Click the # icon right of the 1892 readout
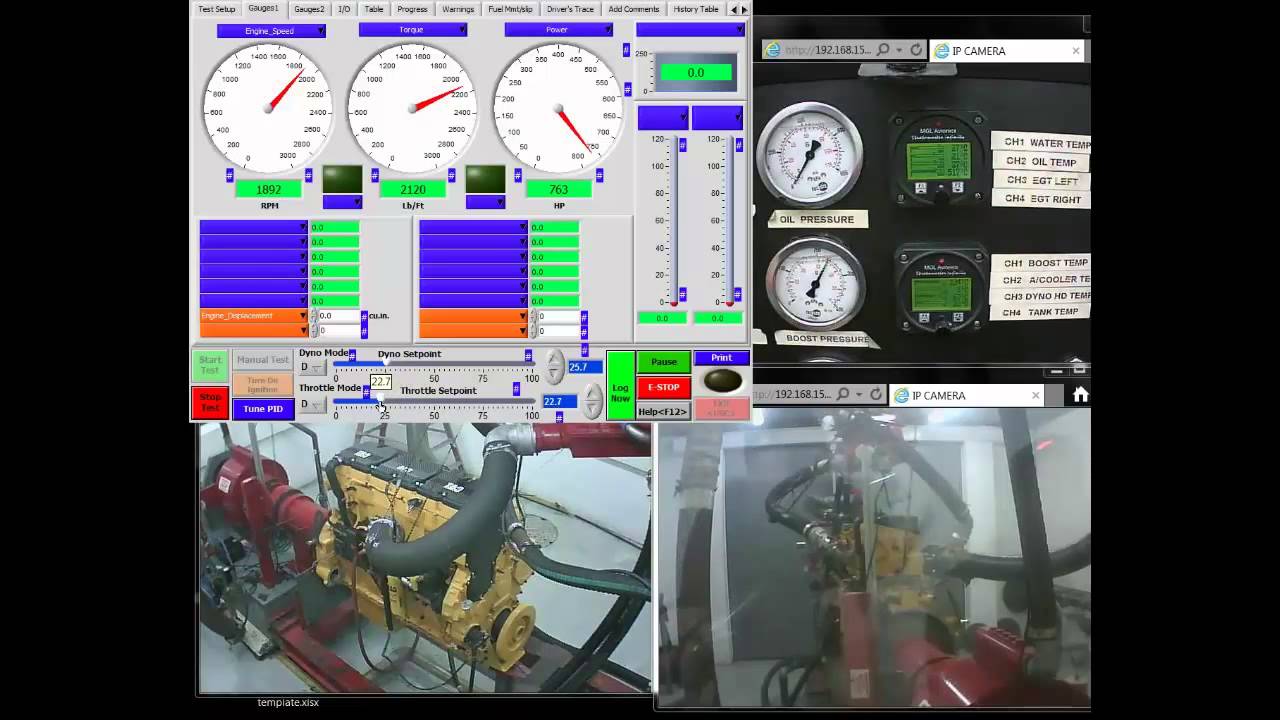The image size is (1280, 720). [308, 175]
